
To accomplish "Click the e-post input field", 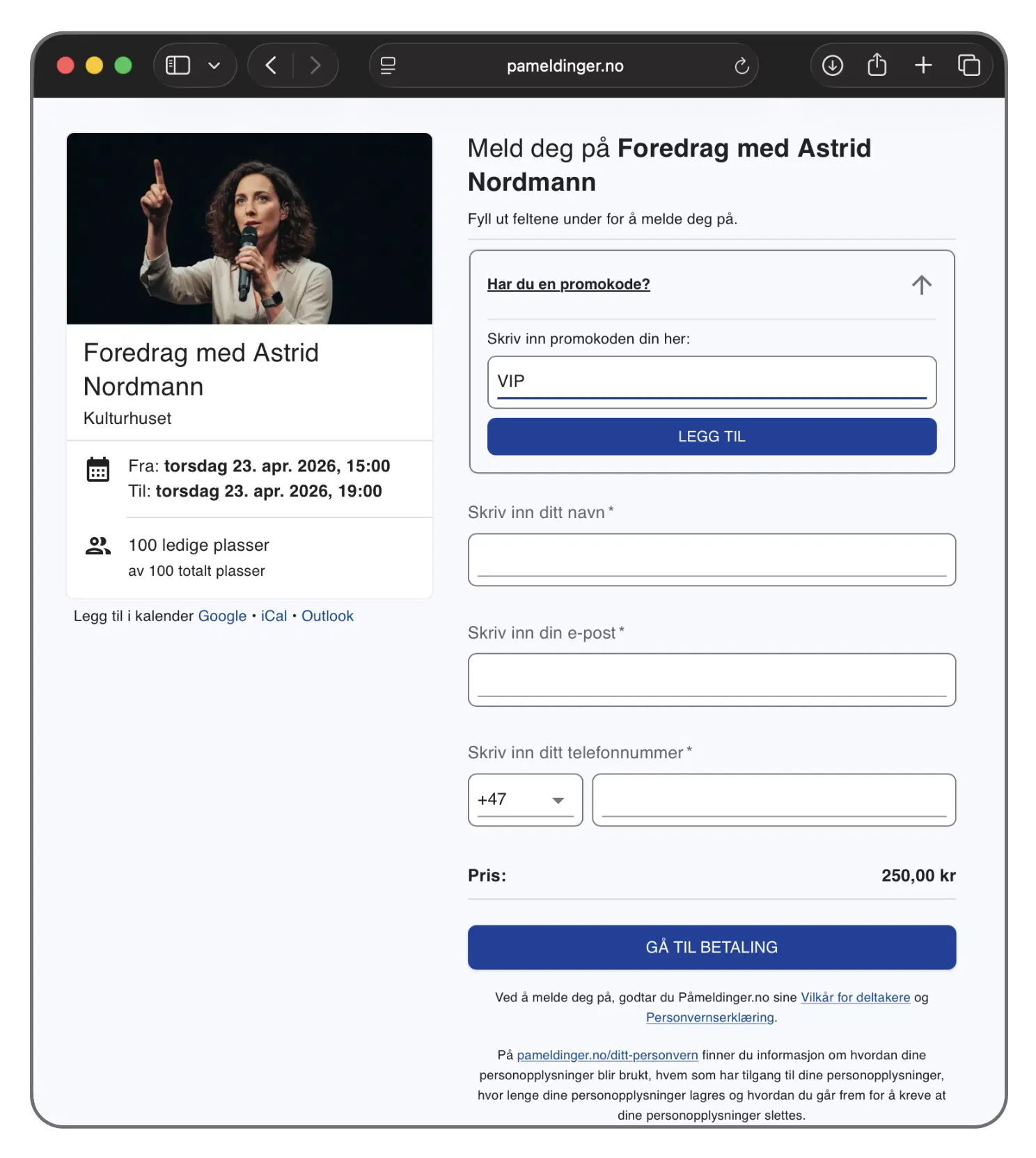I will pyautogui.click(x=712, y=680).
